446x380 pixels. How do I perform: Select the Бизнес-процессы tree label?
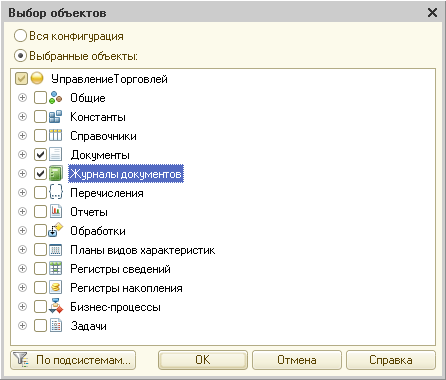115,307
